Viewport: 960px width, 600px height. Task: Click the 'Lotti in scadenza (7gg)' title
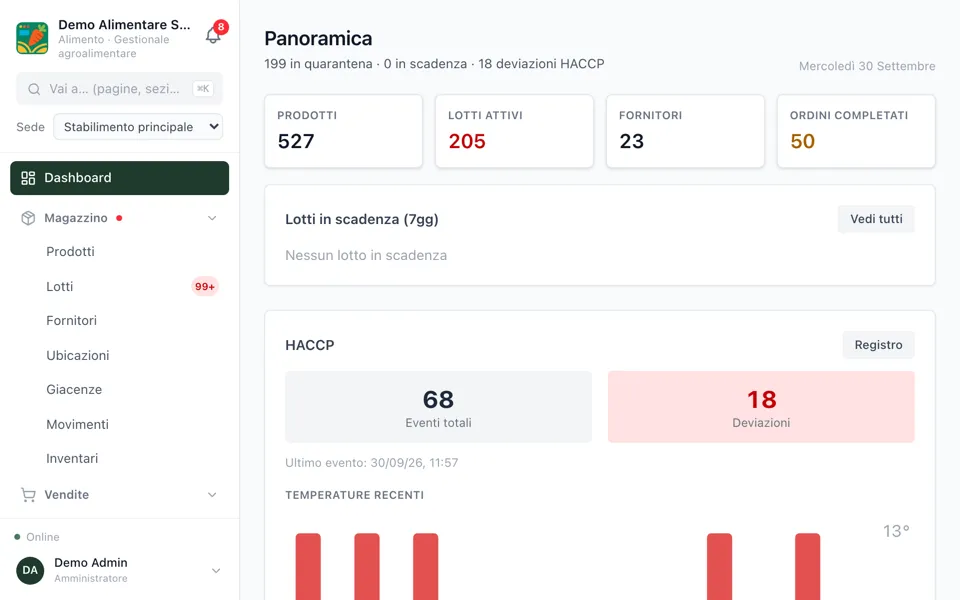[x=362, y=219]
